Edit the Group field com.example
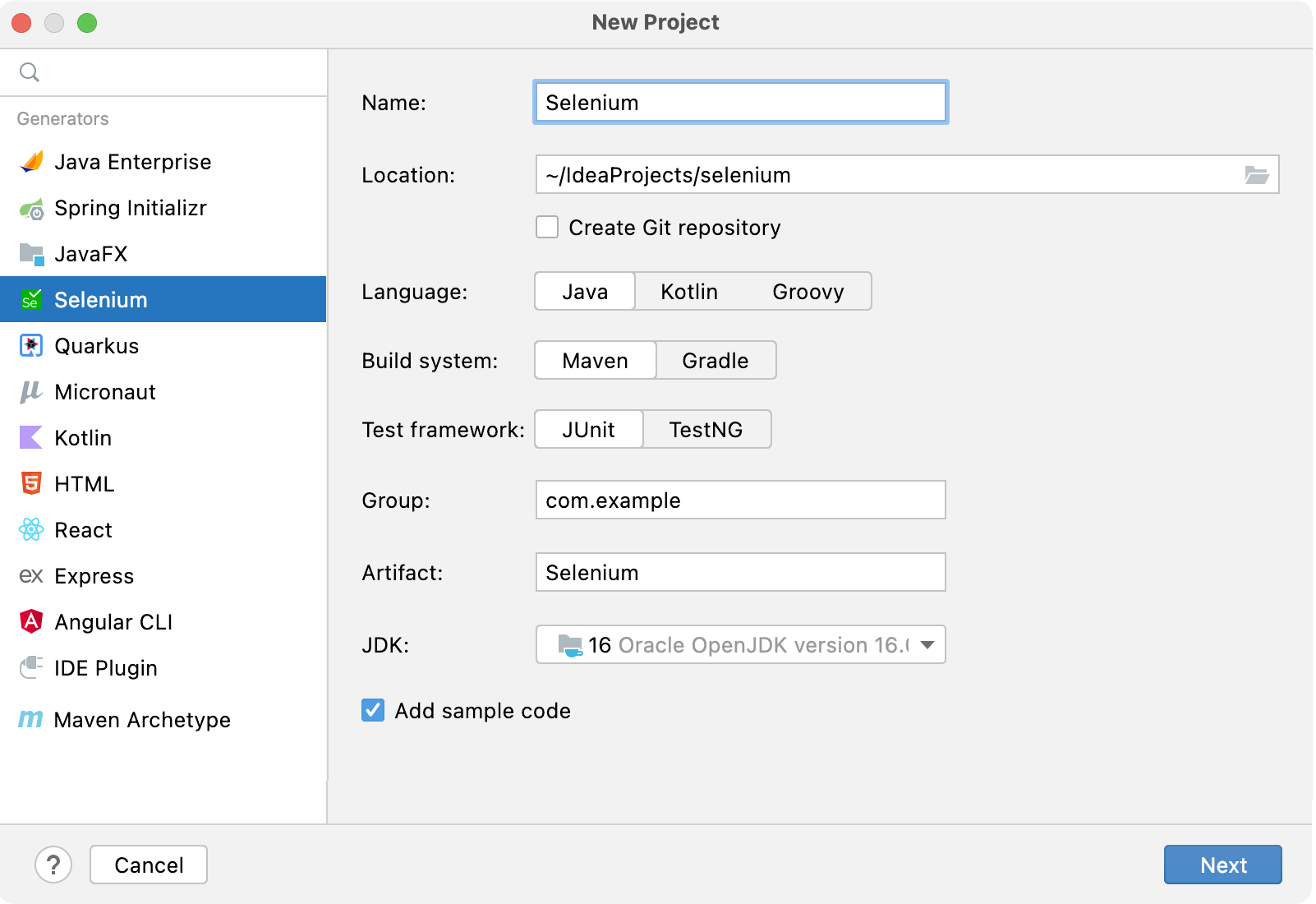This screenshot has width=1316, height=904. tap(741, 500)
